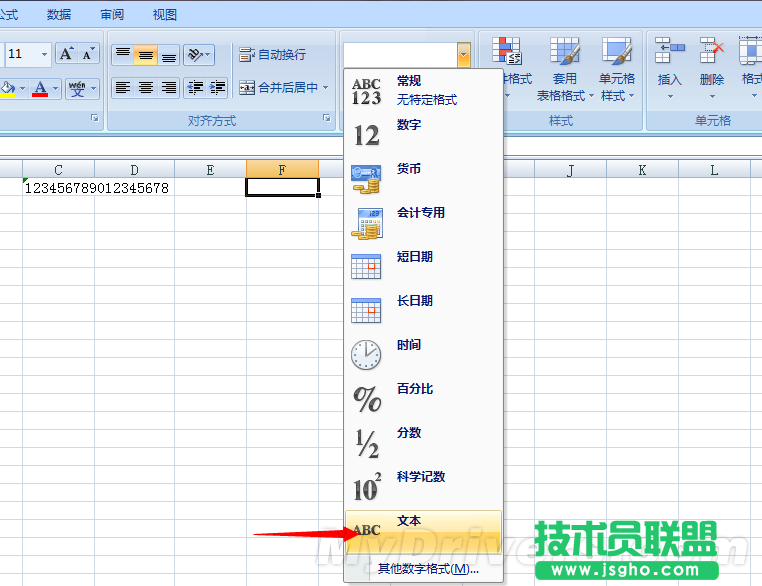This screenshot has width=762, height=586.
Task: Open 其他数字格式(M)... more formats
Action: tap(428, 569)
